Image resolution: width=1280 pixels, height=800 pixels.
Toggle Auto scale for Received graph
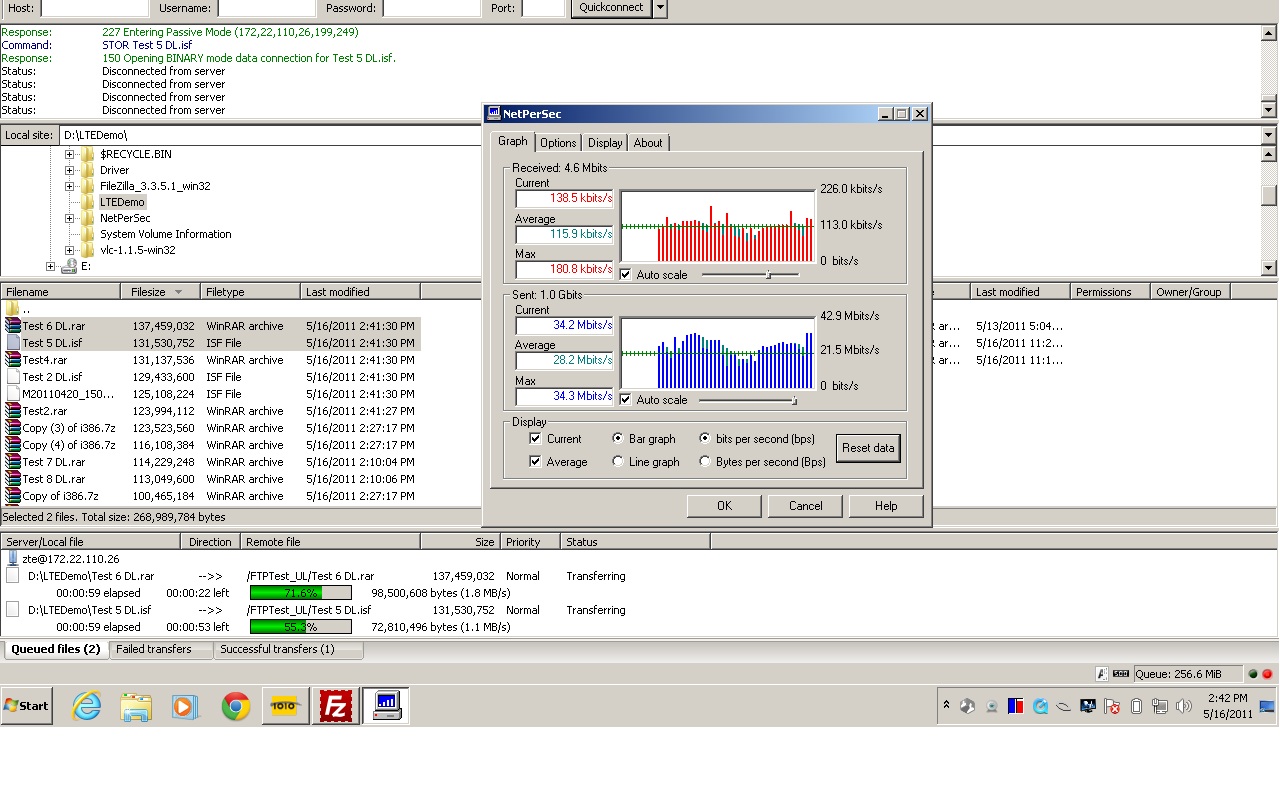coord(625,275)
